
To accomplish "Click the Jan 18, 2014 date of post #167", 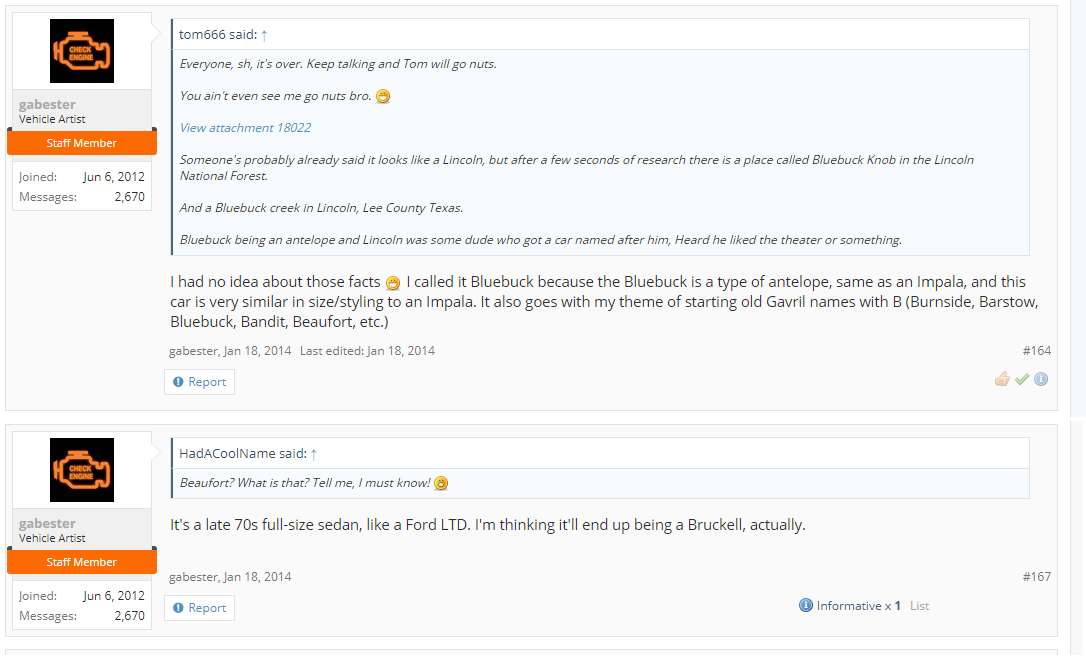I will click(257, 577).
